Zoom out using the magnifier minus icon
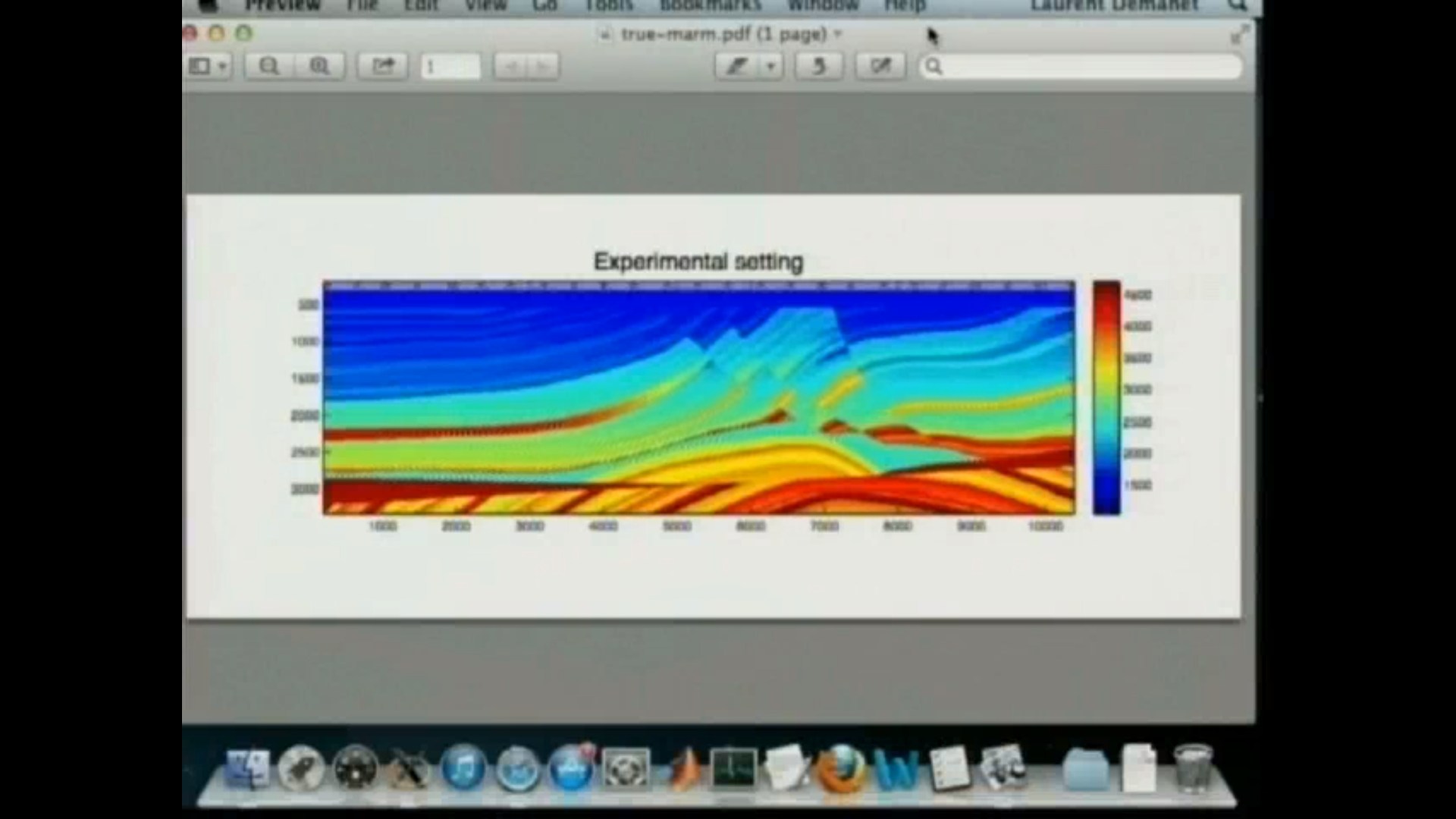 pos(268,67)
